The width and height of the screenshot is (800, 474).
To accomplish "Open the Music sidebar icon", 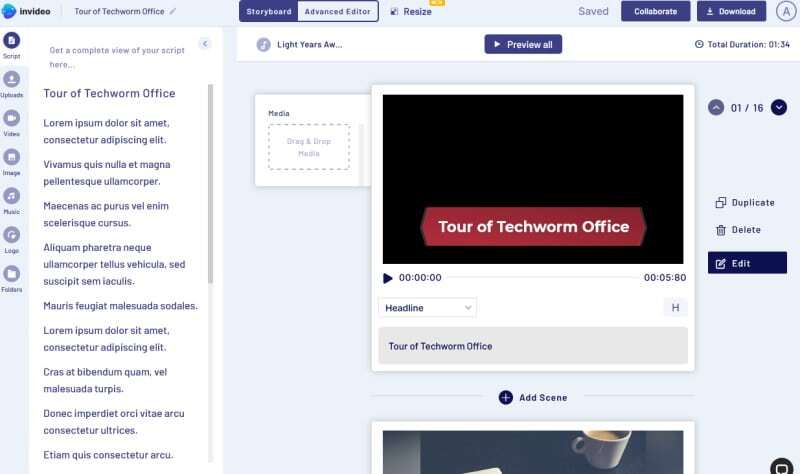I will [x=11, y=196].
